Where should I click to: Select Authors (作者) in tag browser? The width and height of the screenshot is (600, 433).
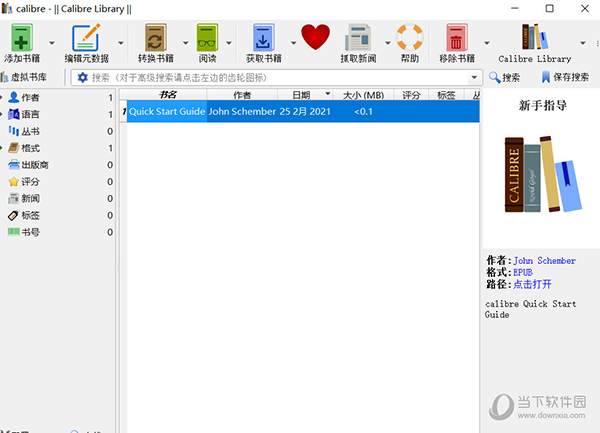tap(58, 98)
